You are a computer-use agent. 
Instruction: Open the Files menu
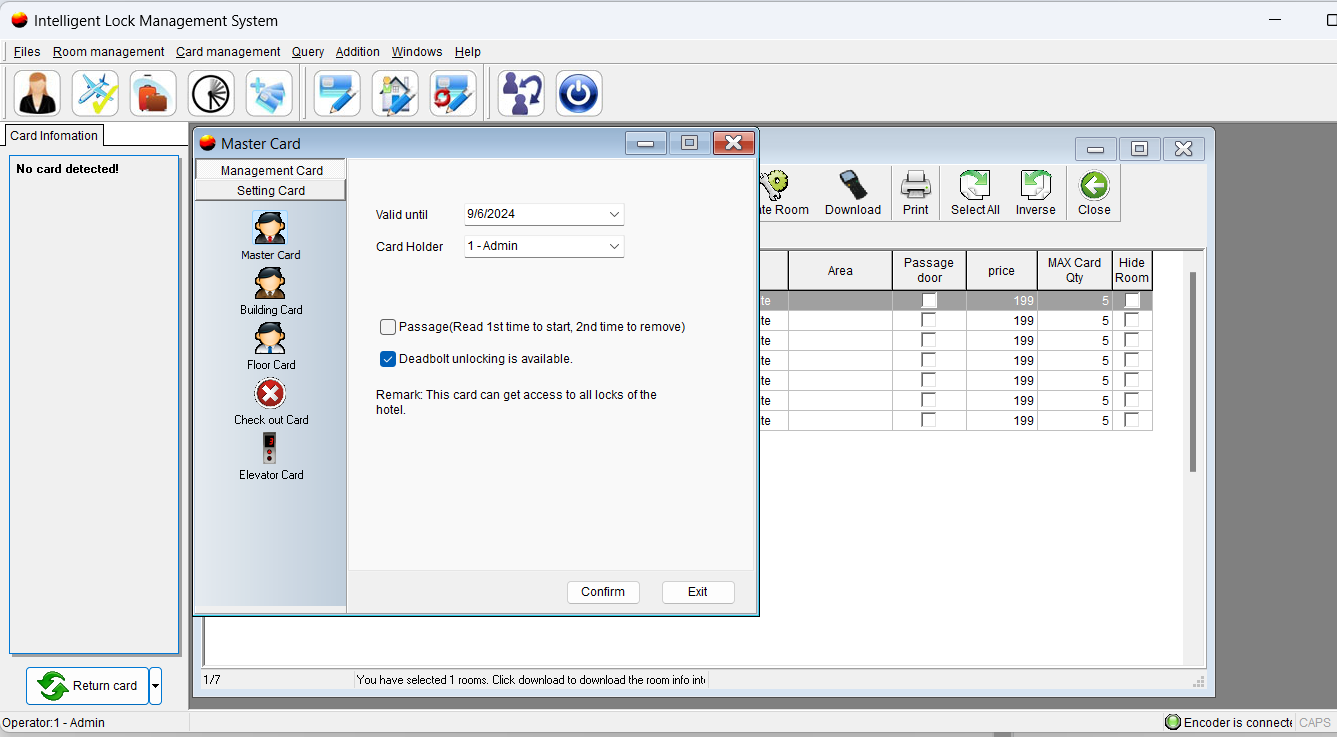point(27,52)
